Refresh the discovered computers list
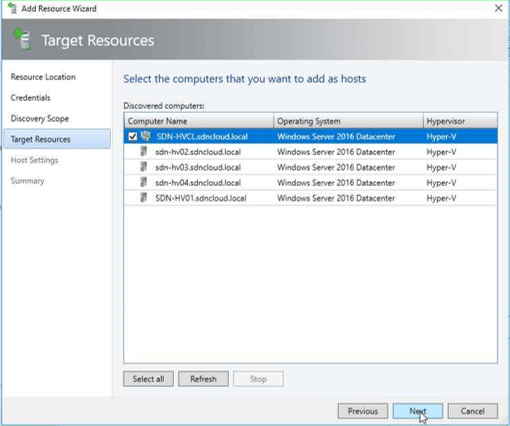This screenshot has height=426, width=510. click(203, 379)
